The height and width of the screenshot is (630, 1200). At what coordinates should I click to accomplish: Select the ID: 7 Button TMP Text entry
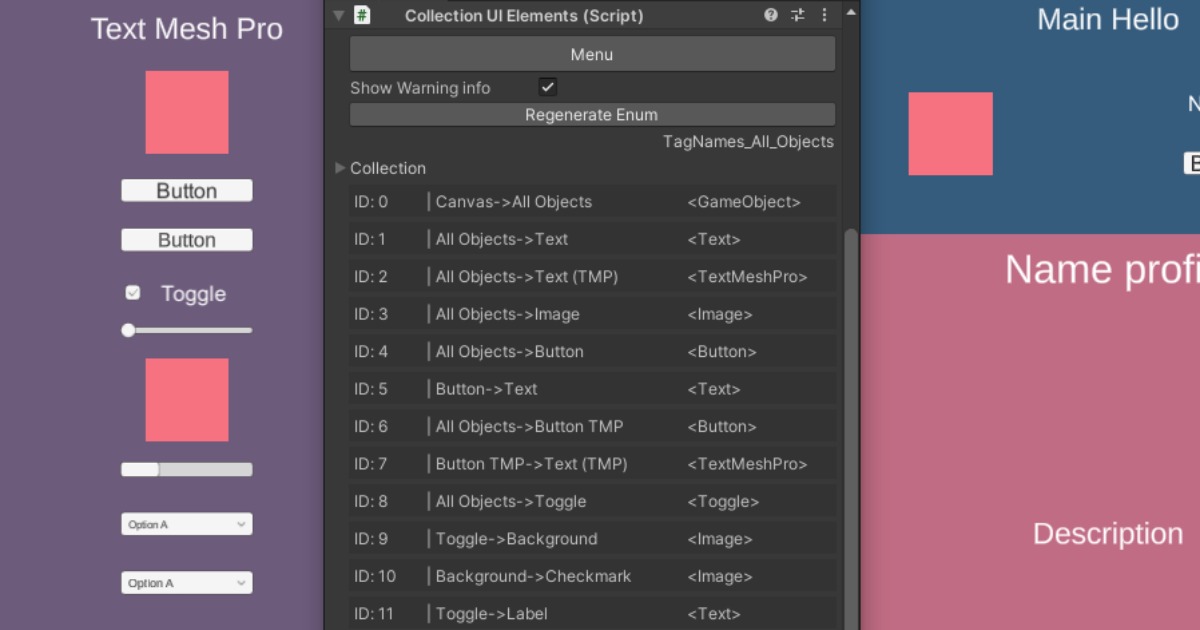(592, 463)
